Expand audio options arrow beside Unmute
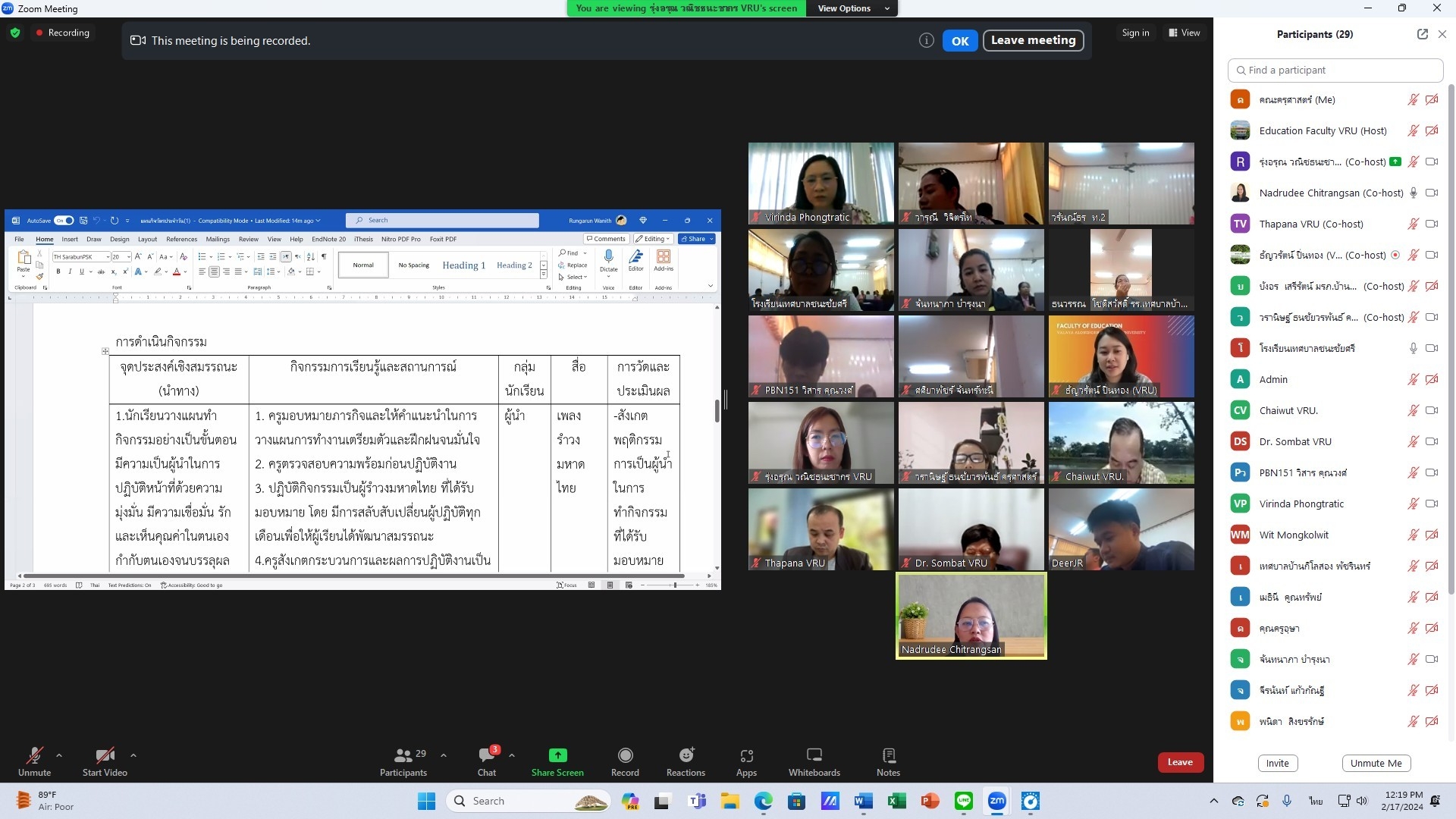 [59, 755]
